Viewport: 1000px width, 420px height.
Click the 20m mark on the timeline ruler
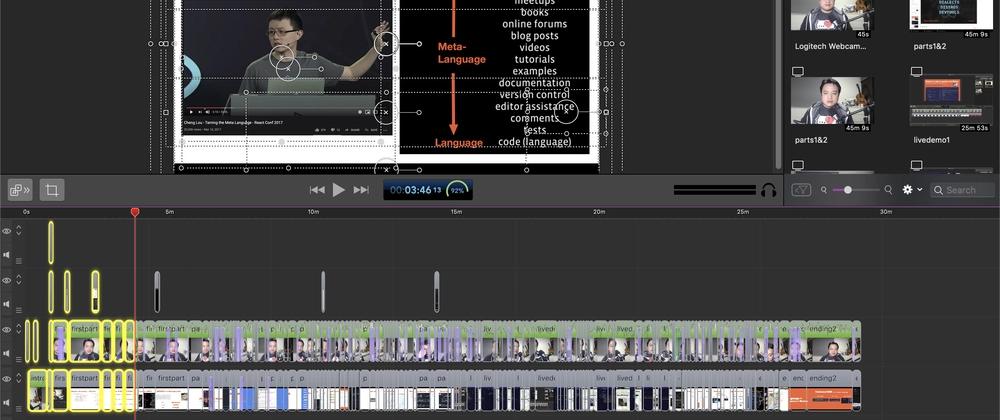tap(599, 212)
